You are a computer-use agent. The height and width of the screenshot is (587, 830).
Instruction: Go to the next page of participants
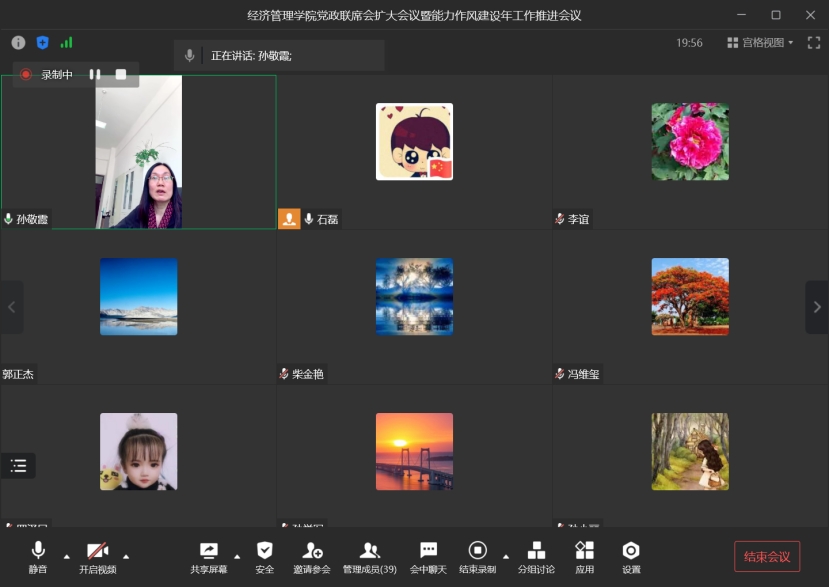coord(816,307)
